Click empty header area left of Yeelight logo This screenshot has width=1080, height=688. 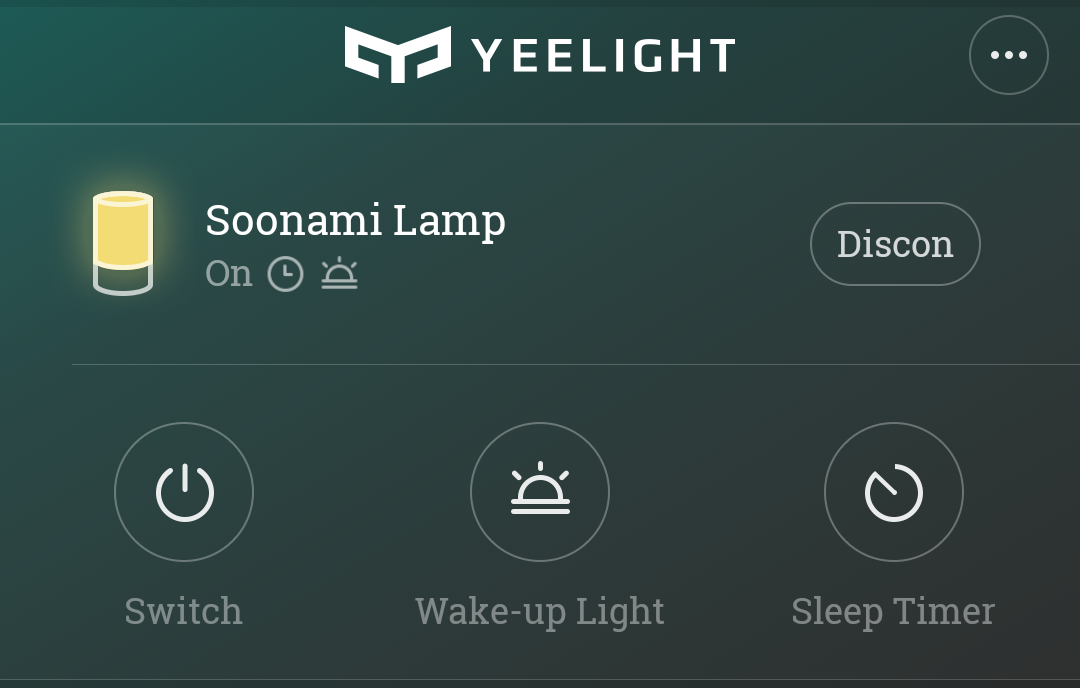(x=170, y=56)
